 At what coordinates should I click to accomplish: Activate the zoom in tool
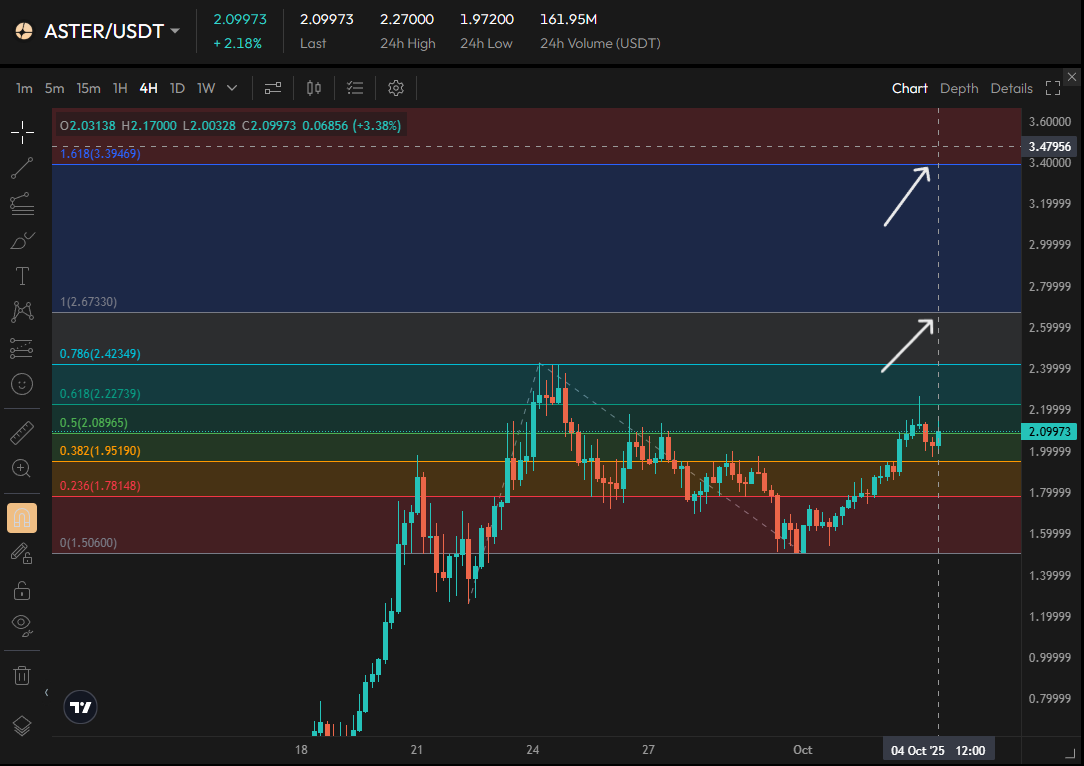[22, 469]
